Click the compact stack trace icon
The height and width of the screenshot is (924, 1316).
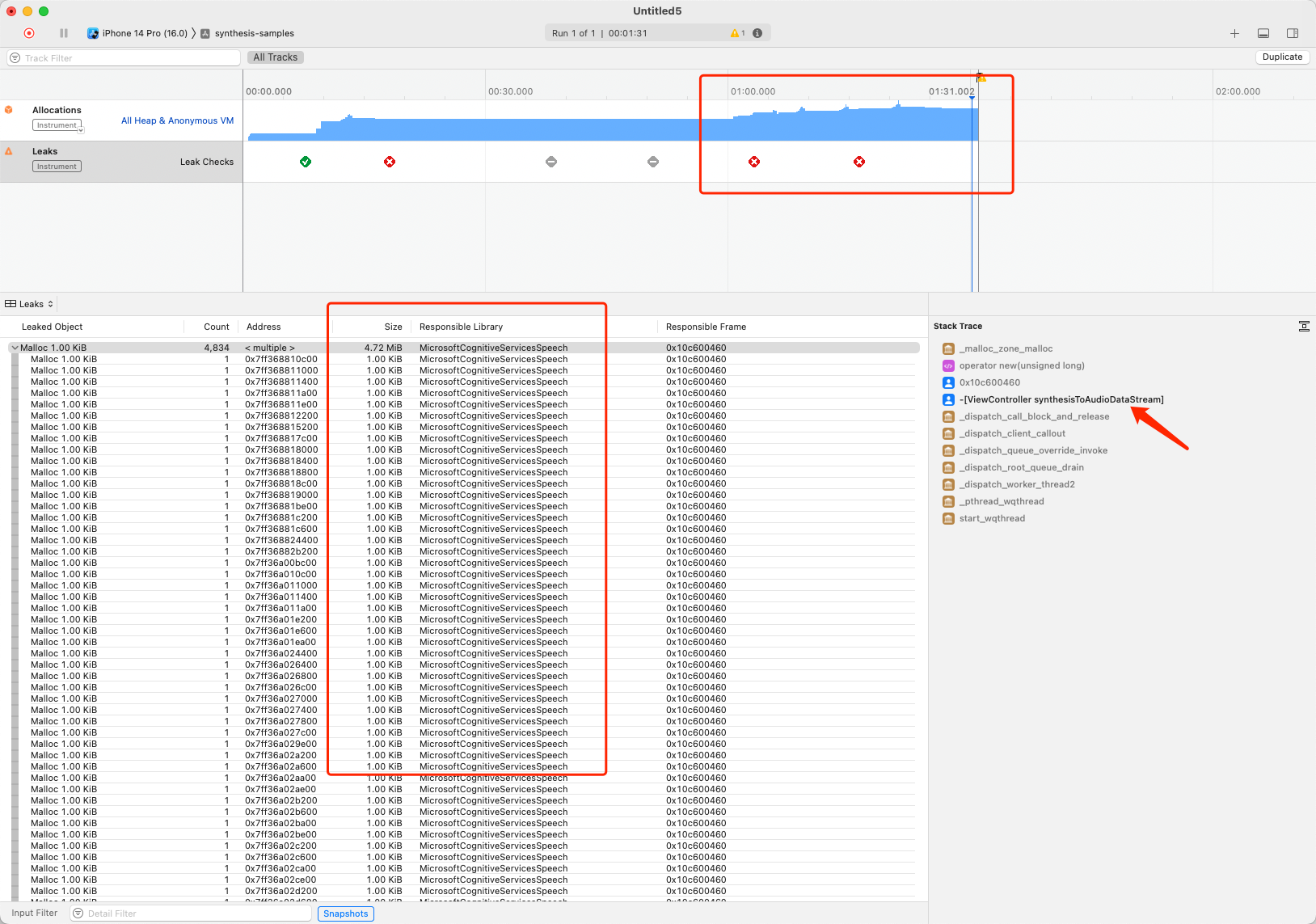pos(1304,326)
